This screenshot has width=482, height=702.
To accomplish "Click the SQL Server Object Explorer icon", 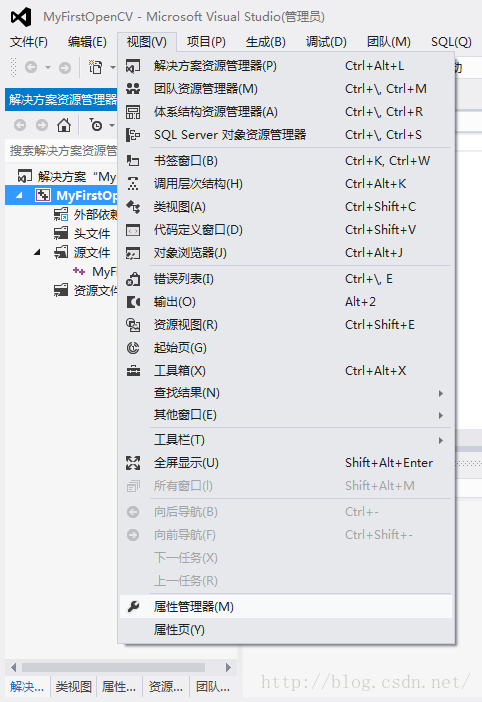I will coord(133,135).
